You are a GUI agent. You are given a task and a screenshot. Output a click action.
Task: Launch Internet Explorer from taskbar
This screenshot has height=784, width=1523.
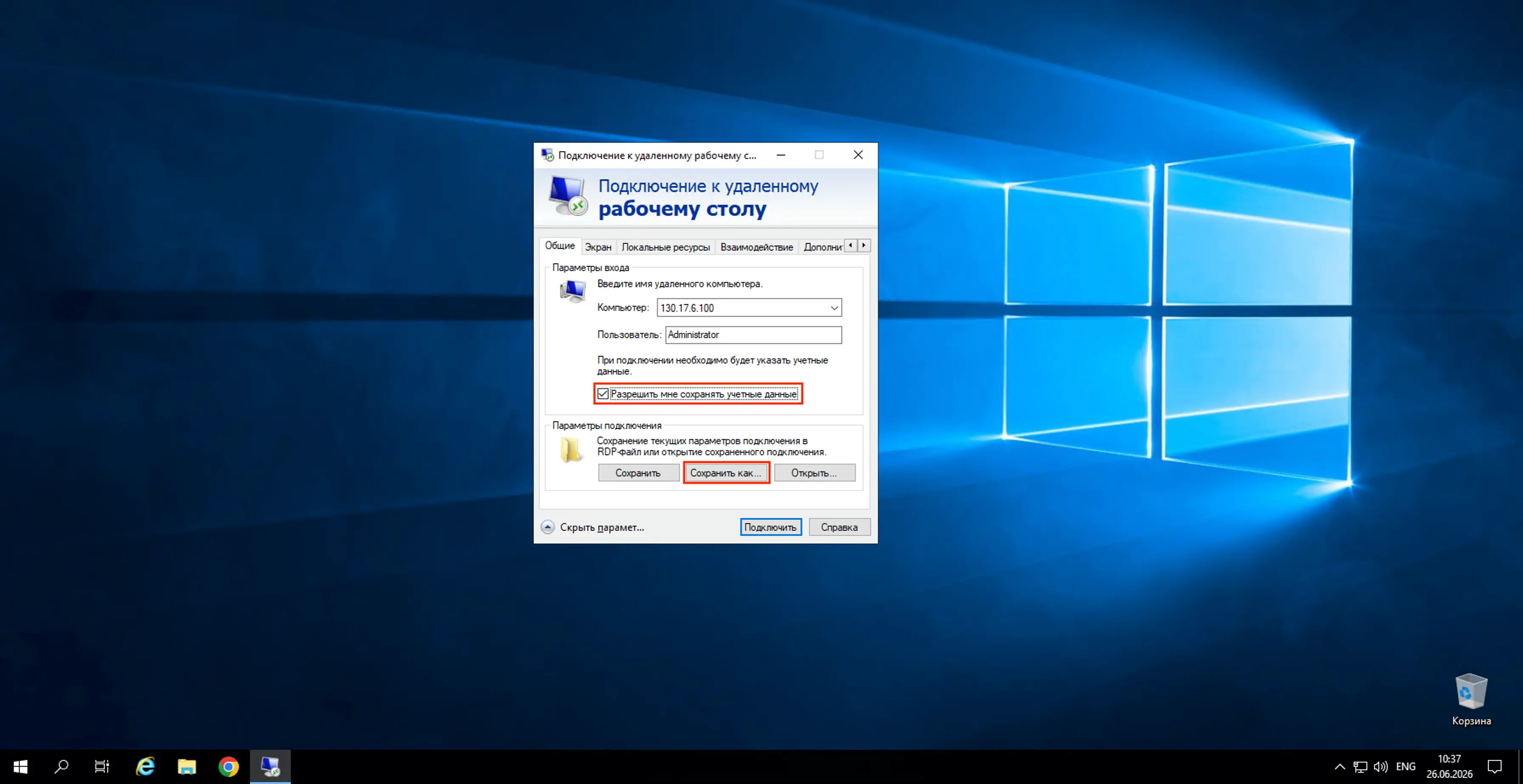(x=145, y=766)
